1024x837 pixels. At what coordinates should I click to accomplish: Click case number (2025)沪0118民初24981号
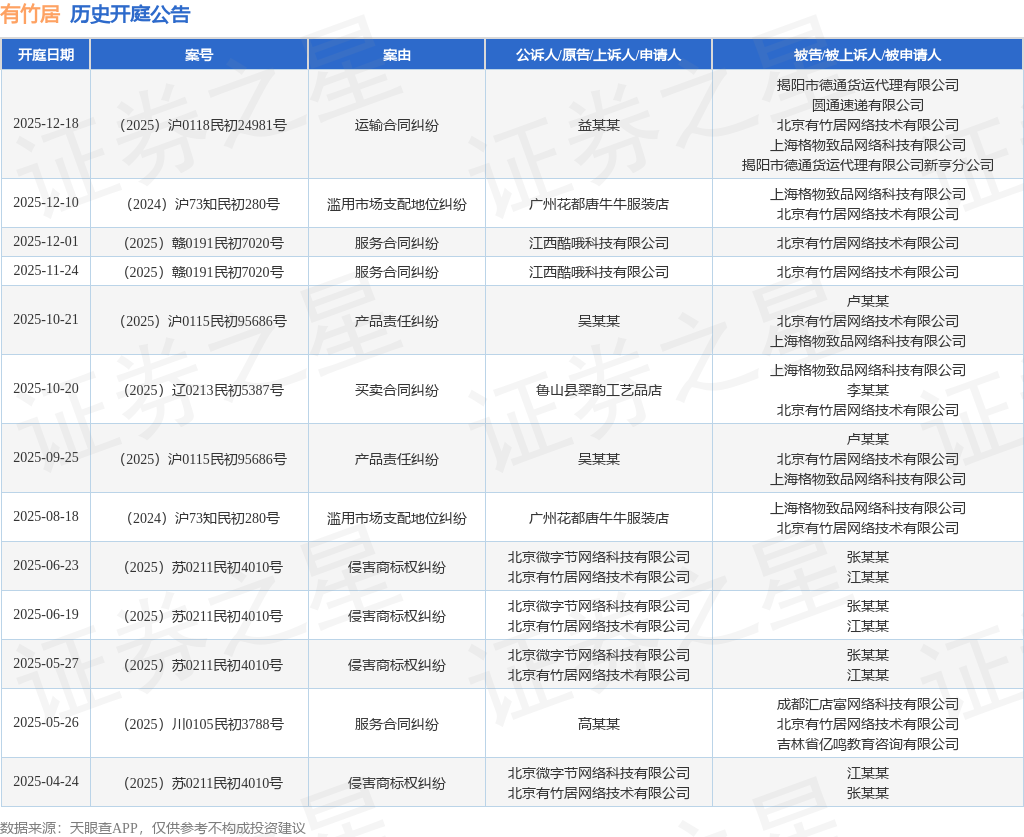tap(201, 125)
